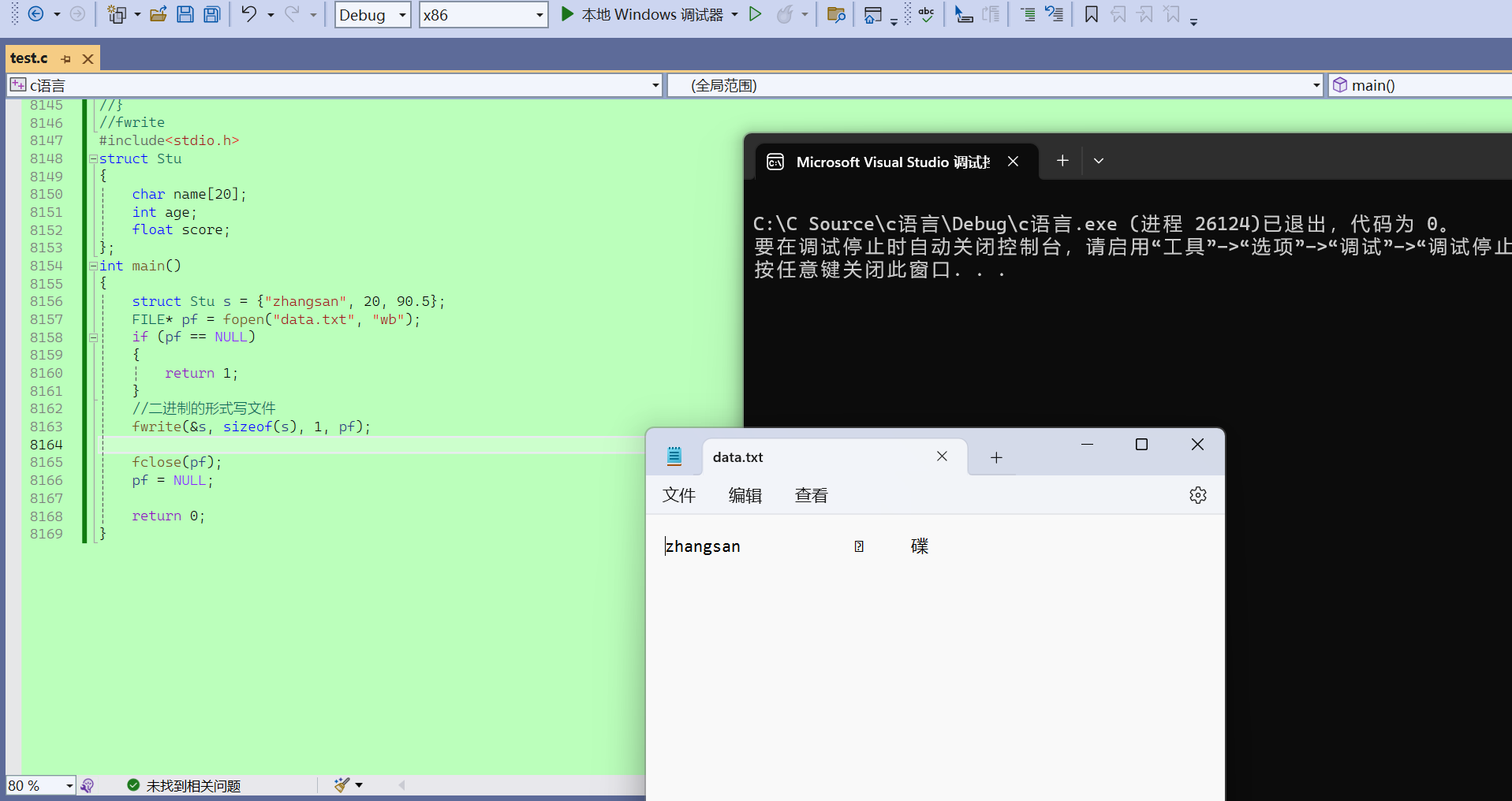Screen dimensions: 1512x801
Task: Click the scroll-left arrow of the editor's horizontal scrollbar
Action: (x=402, y=785)
